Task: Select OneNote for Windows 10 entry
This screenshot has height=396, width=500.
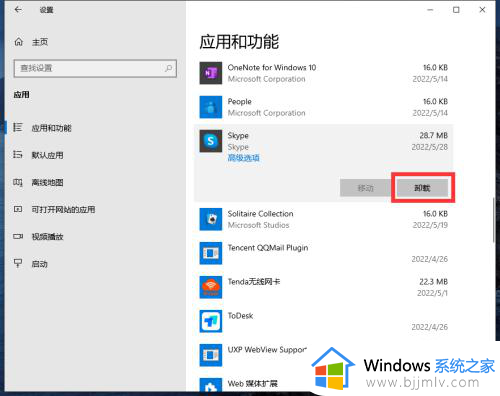Action: pyautogui.click(x=272, y=67)
